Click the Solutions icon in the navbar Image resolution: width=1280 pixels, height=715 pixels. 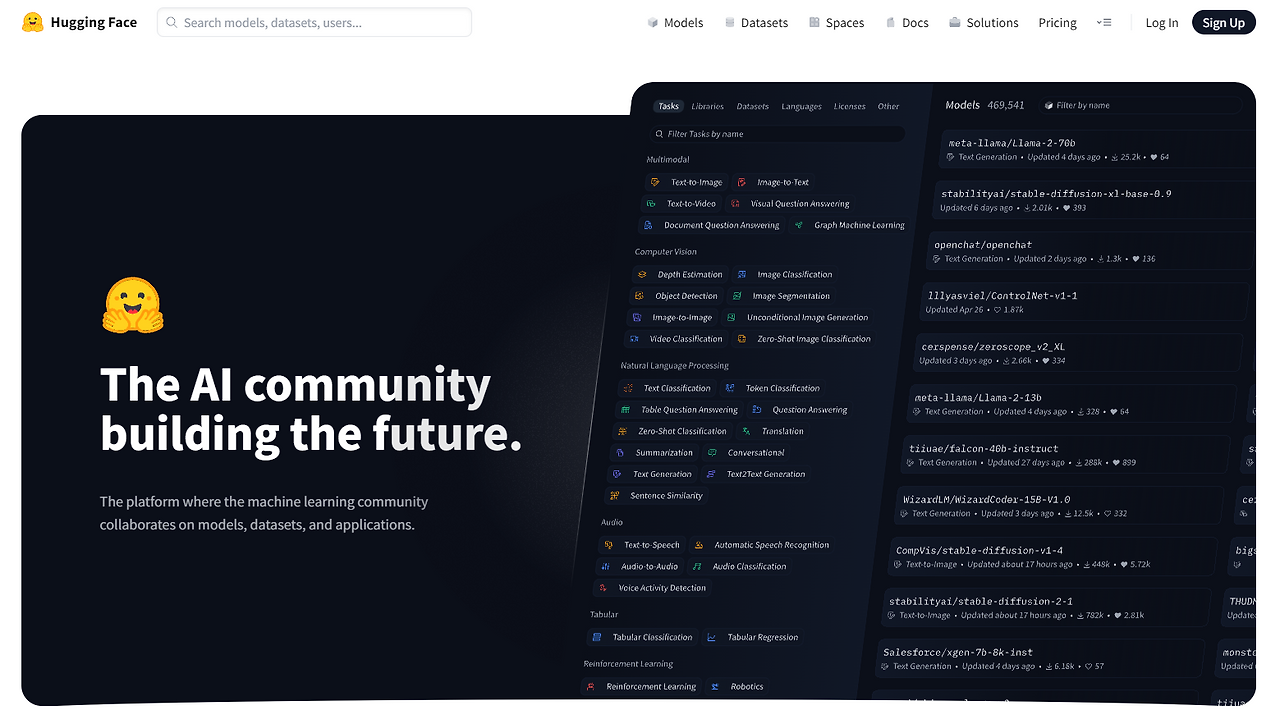pos(955,22)
